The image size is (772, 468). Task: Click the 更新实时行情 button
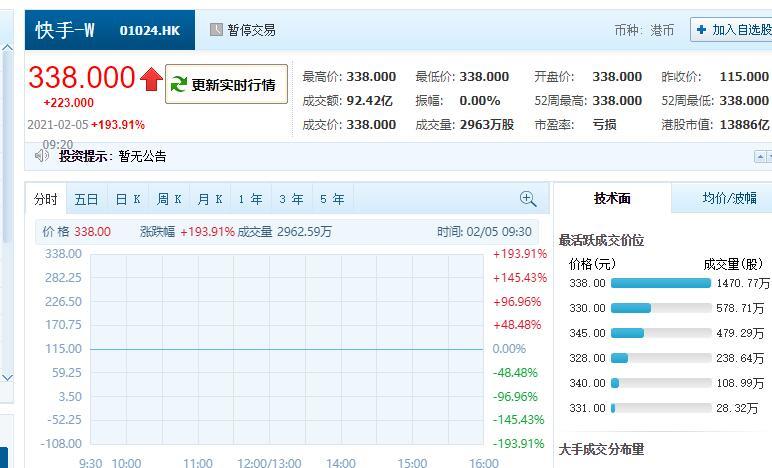pos(226,84)
